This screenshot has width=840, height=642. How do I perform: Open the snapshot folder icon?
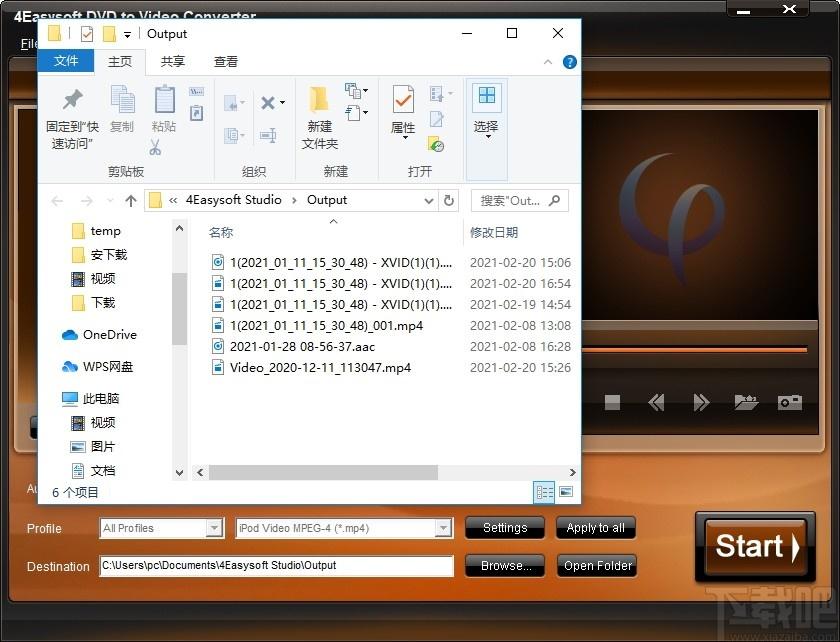click(746, 402)
